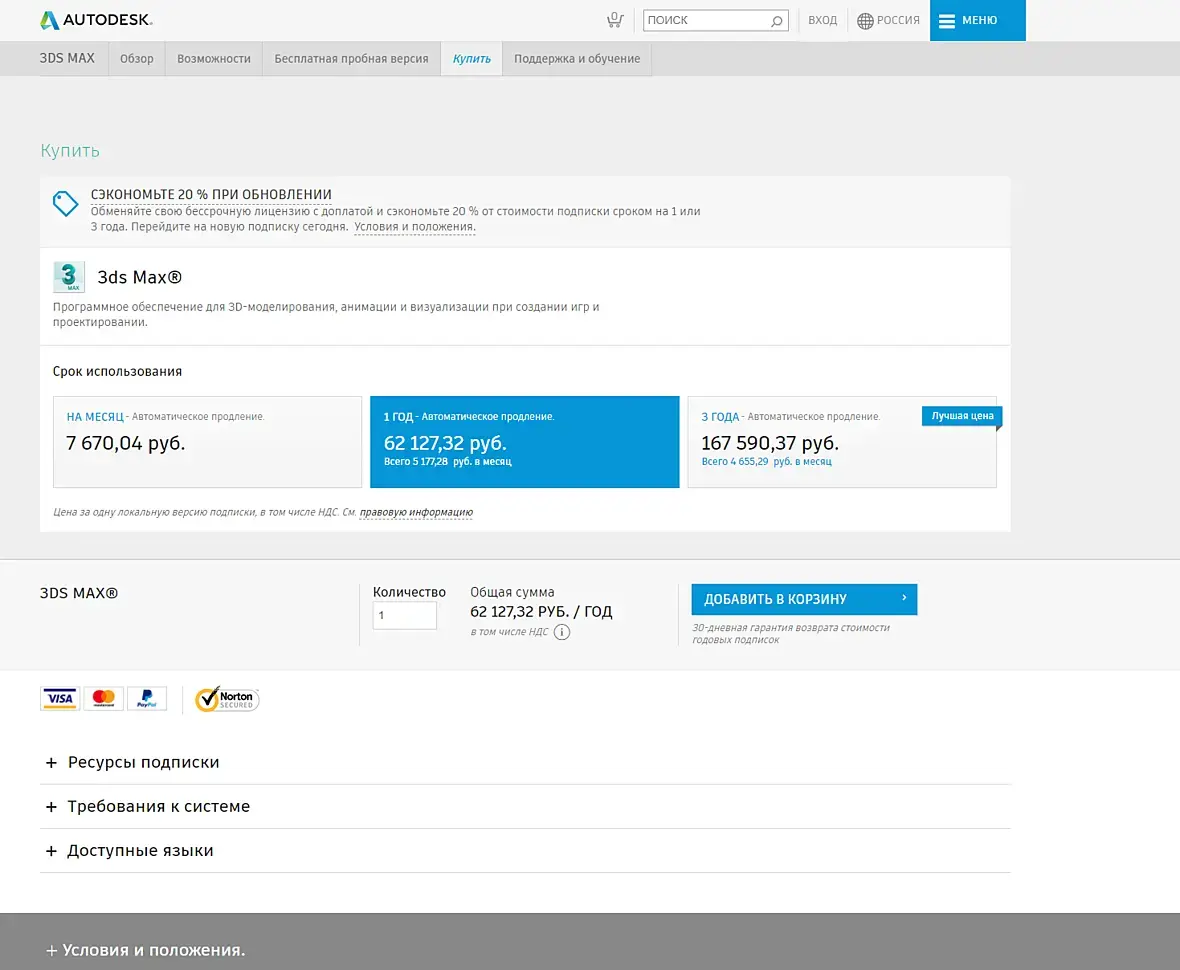The width and height of the screenshot is (1180, 970).
Task: Open правовую информацию link
Action: [416, 512]
